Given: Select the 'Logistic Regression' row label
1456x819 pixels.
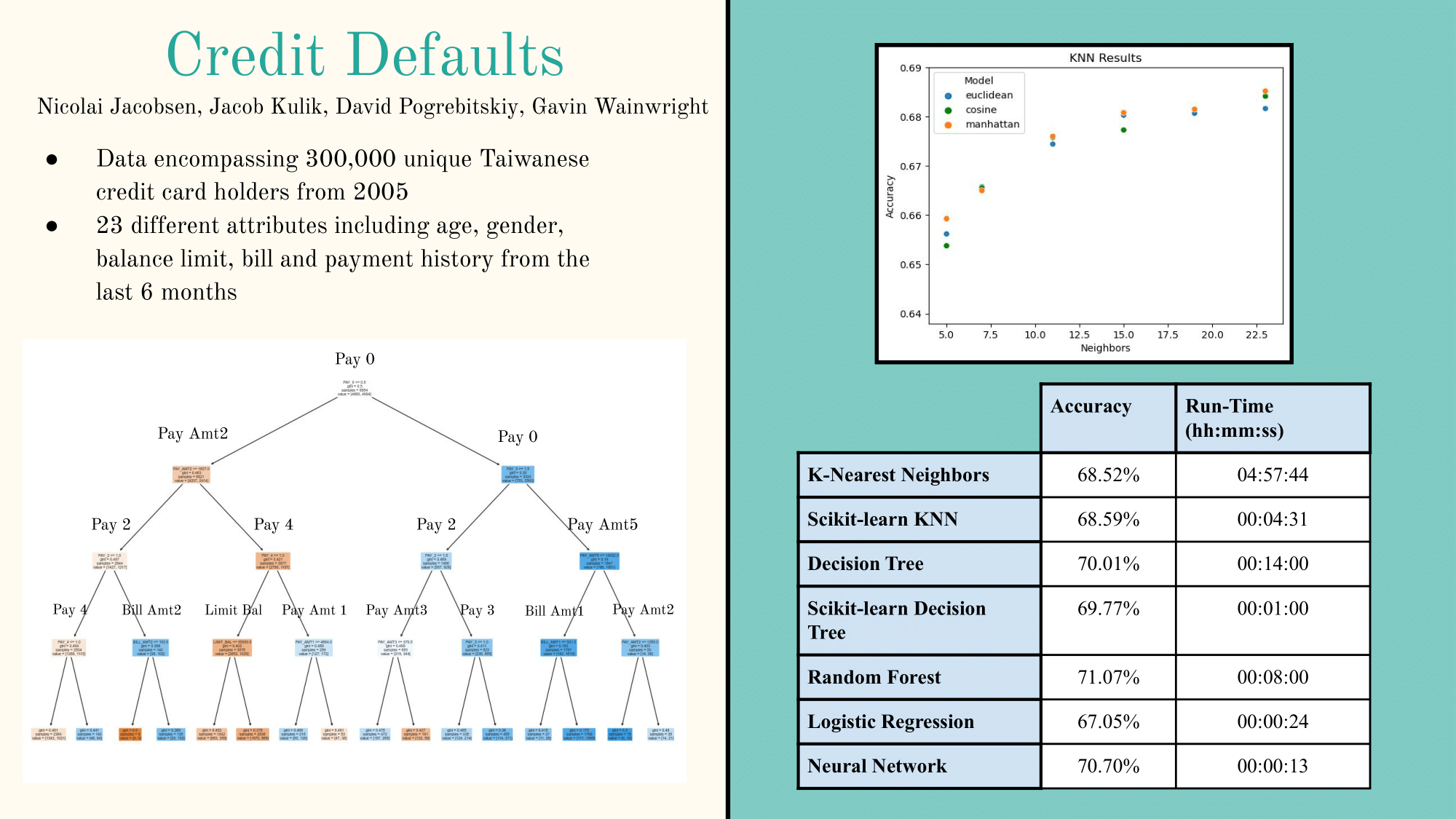Looking at the screenshot, I should click(x=919, y=721).
